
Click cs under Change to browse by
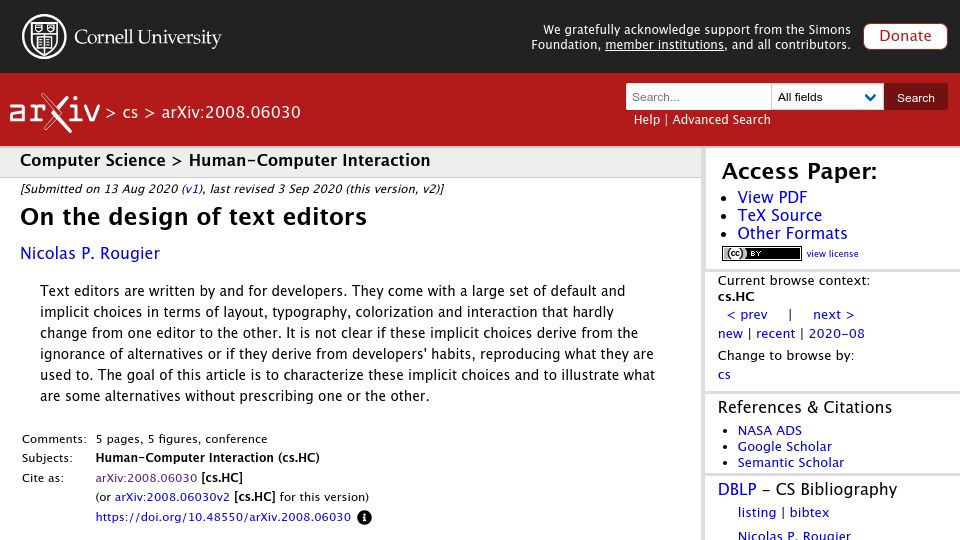click(x=724, y=375)
